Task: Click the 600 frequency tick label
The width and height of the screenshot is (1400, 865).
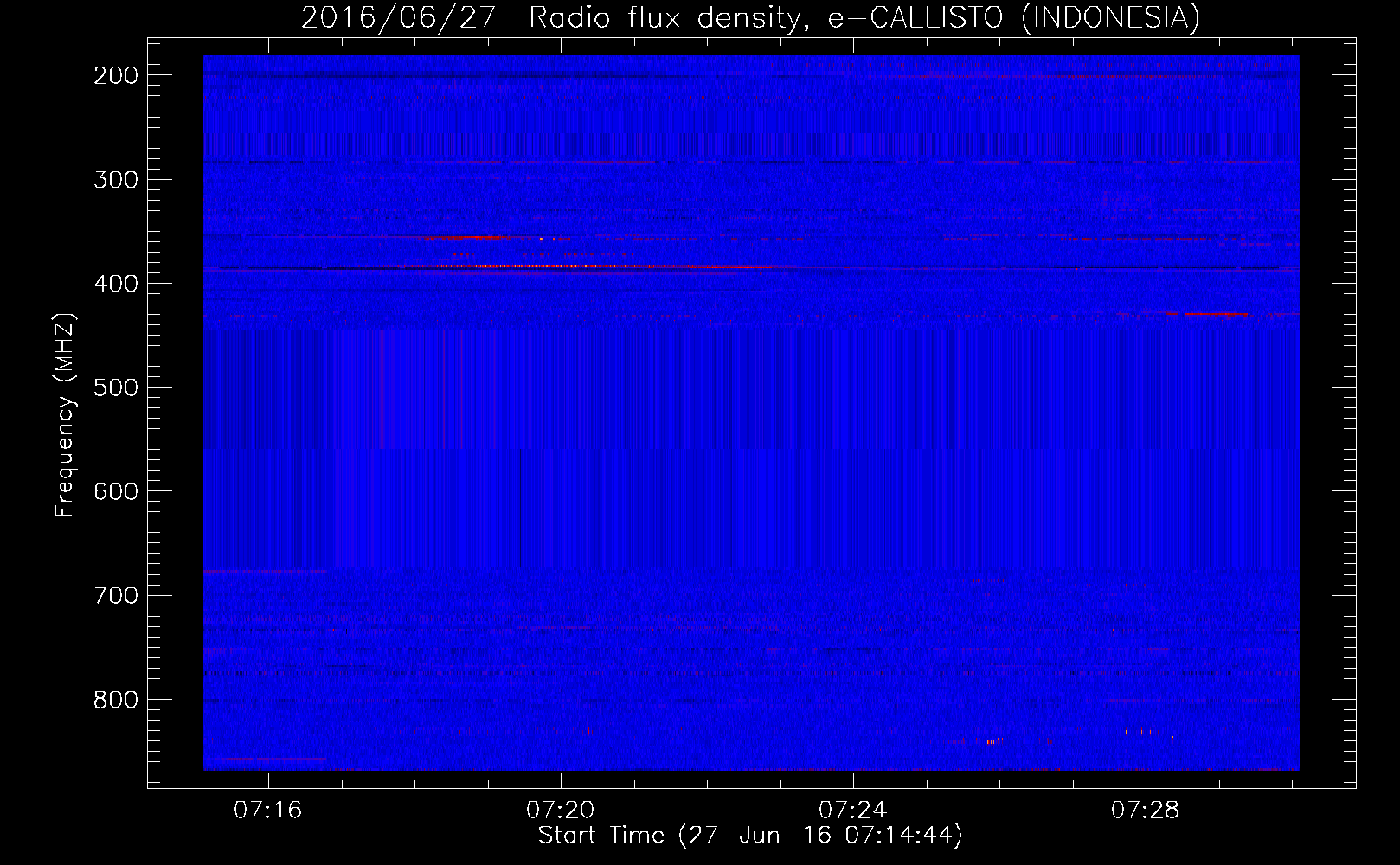Action: point(116,491)
